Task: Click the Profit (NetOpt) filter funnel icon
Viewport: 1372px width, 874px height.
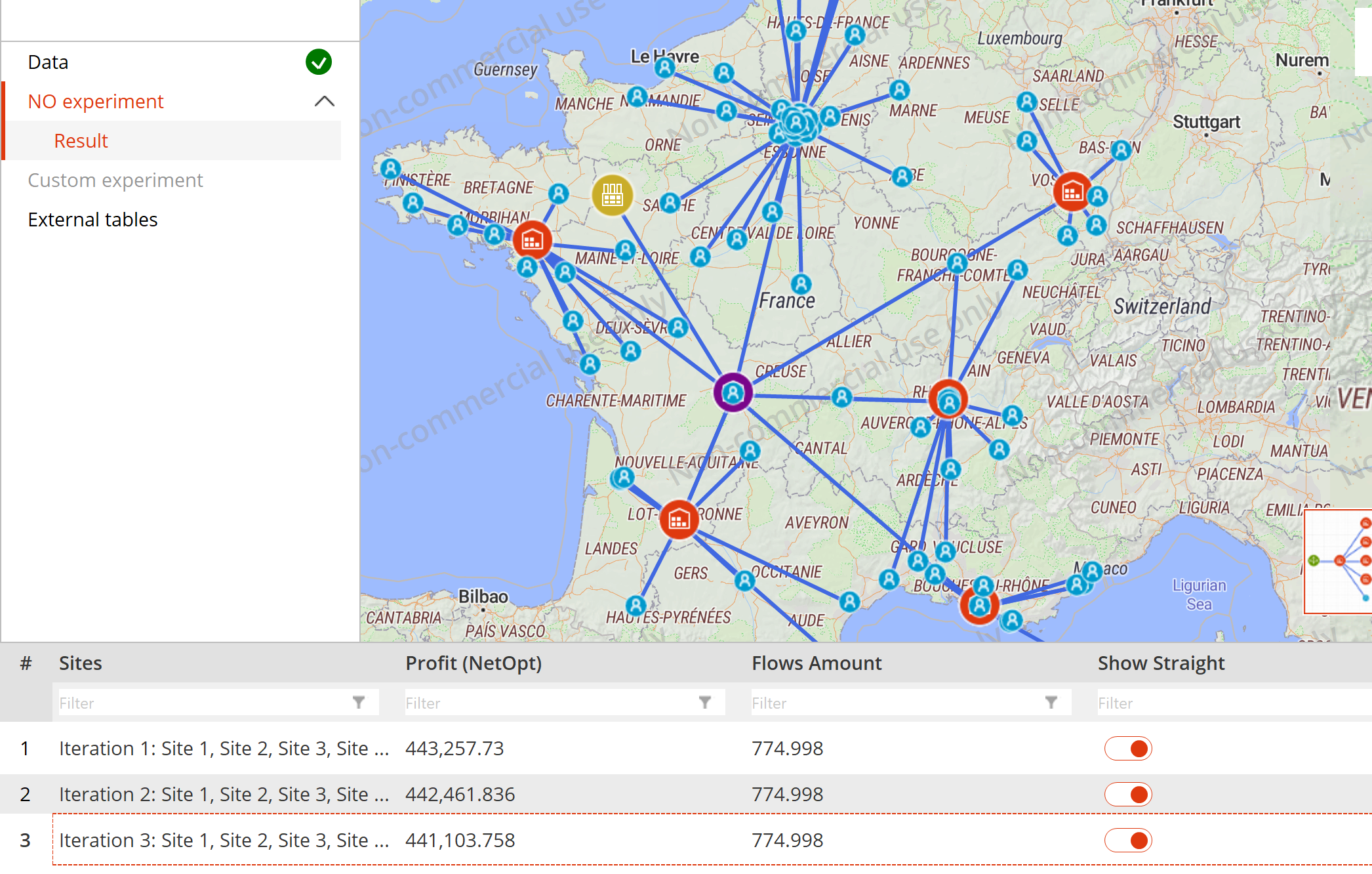Action: [x=705, y=703]
